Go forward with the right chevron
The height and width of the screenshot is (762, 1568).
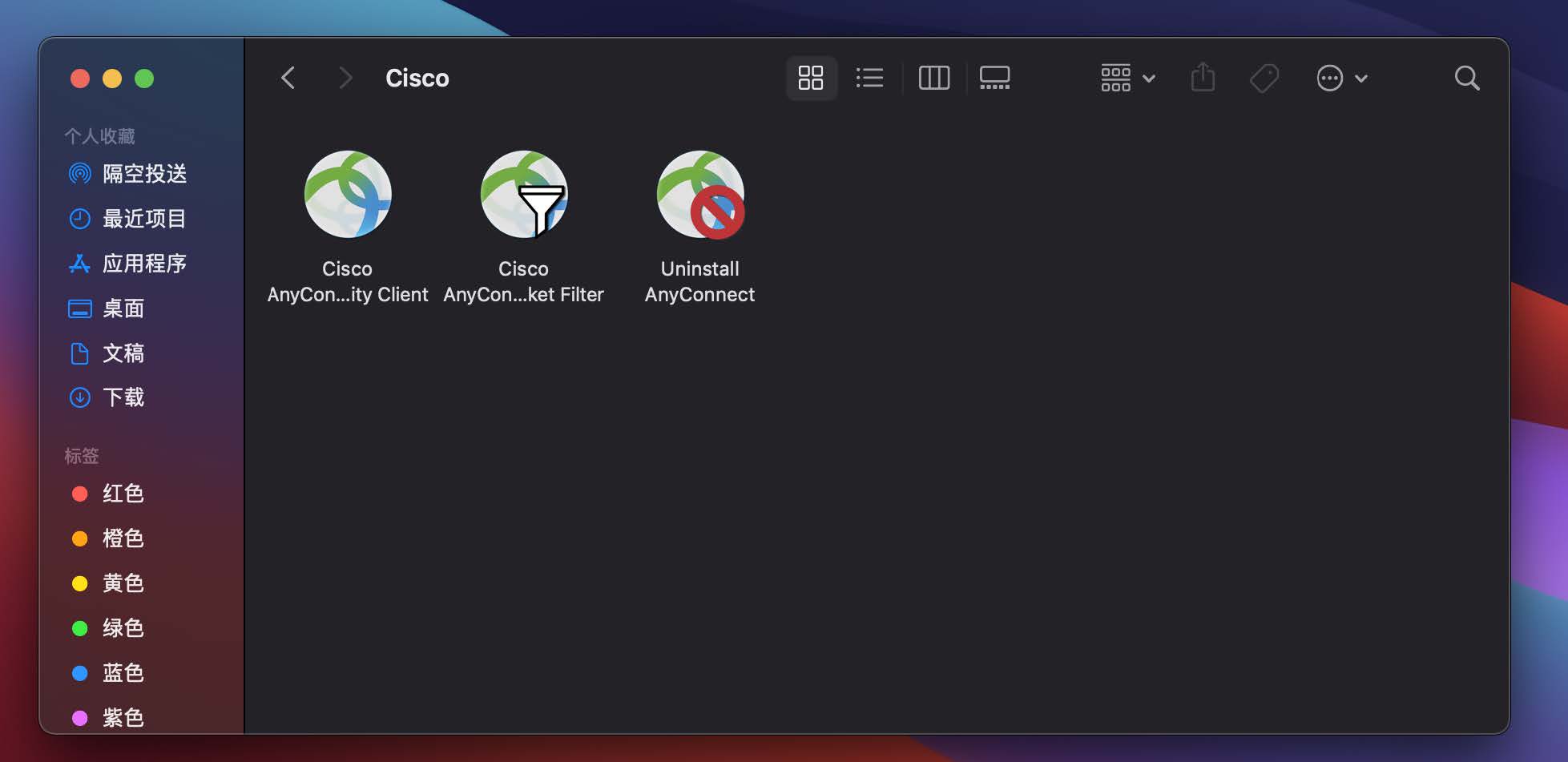pyautogui.click(x=345, y=78)
